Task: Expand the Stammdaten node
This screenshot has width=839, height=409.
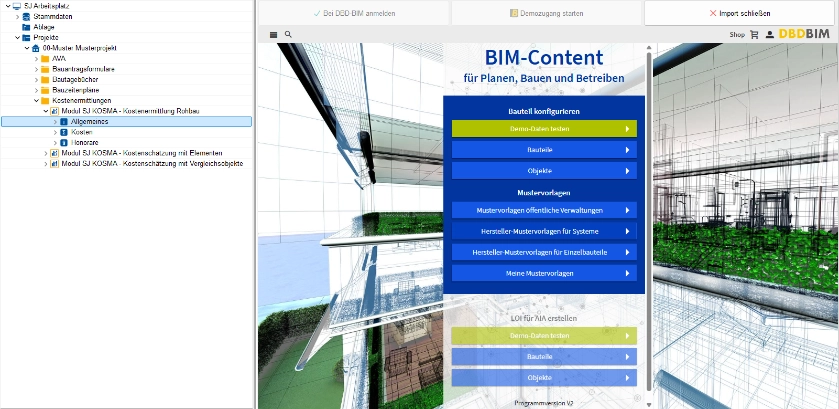Action: coord(16,16)
